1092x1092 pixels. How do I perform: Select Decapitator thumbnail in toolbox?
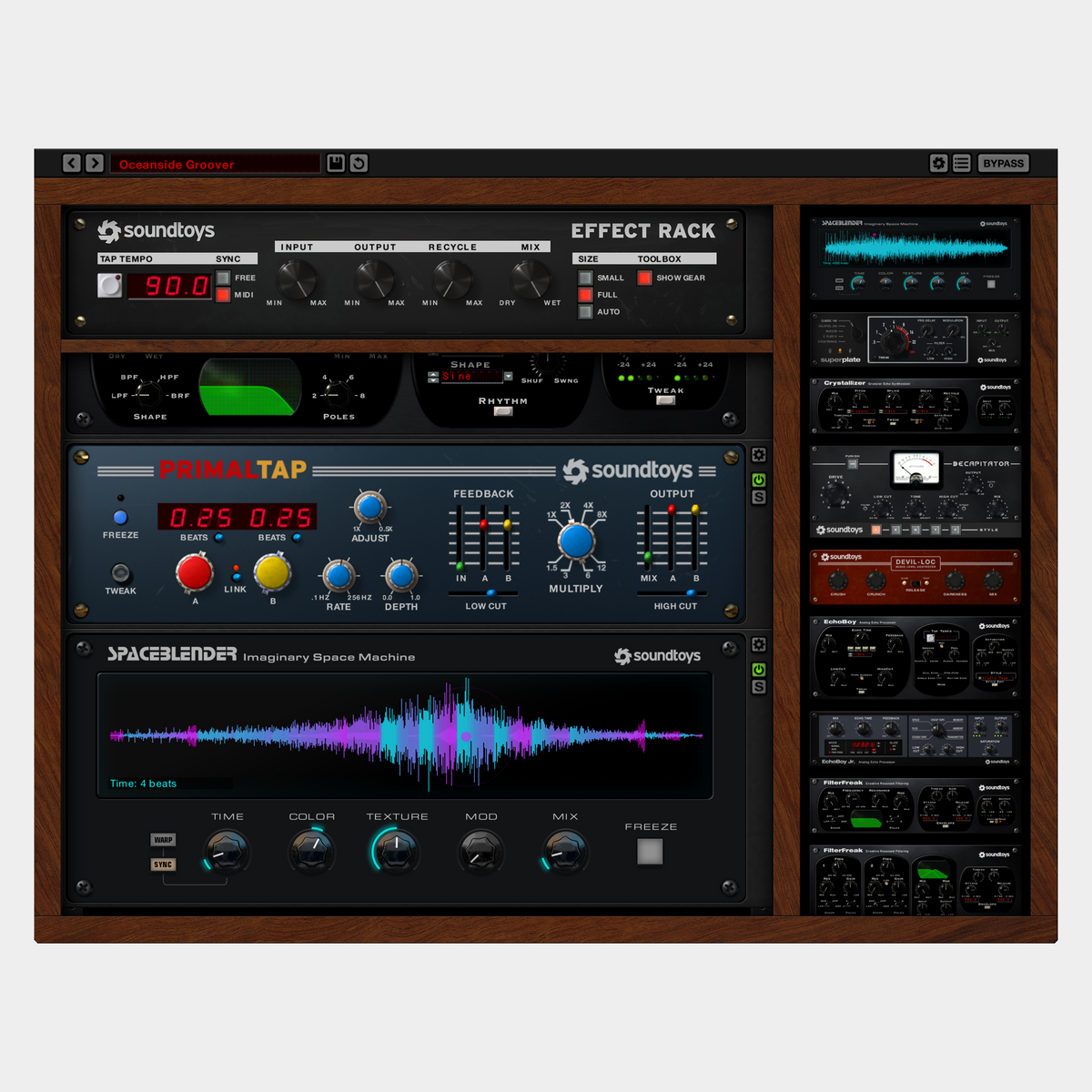point(915,491)
